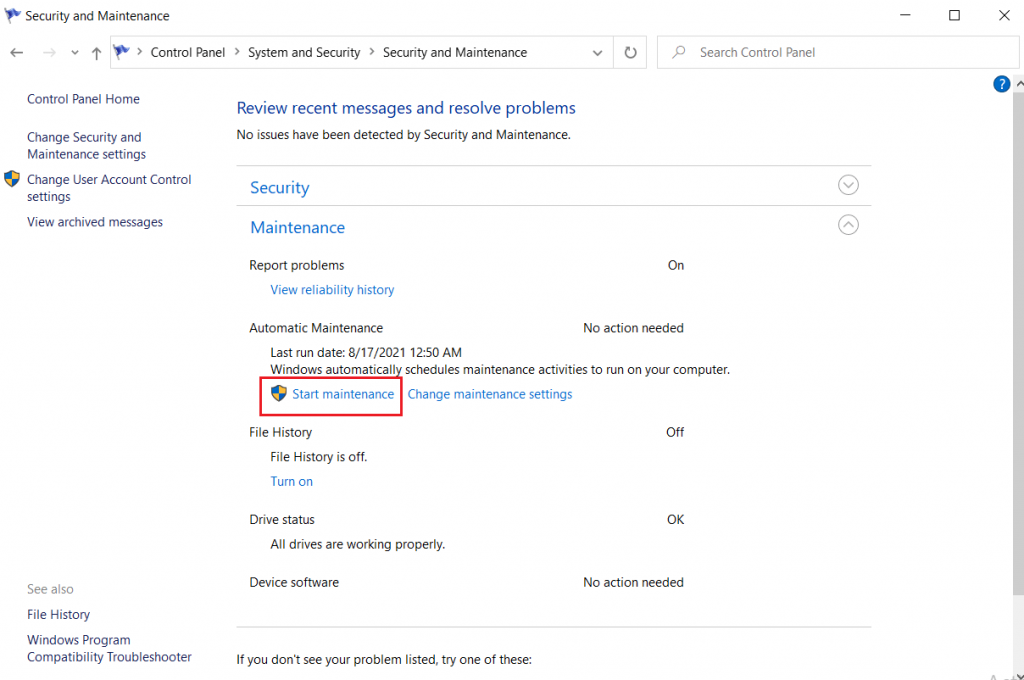This screenshot has width=1024, height=680.
Task: Open File History under See also
Action: 58,615
